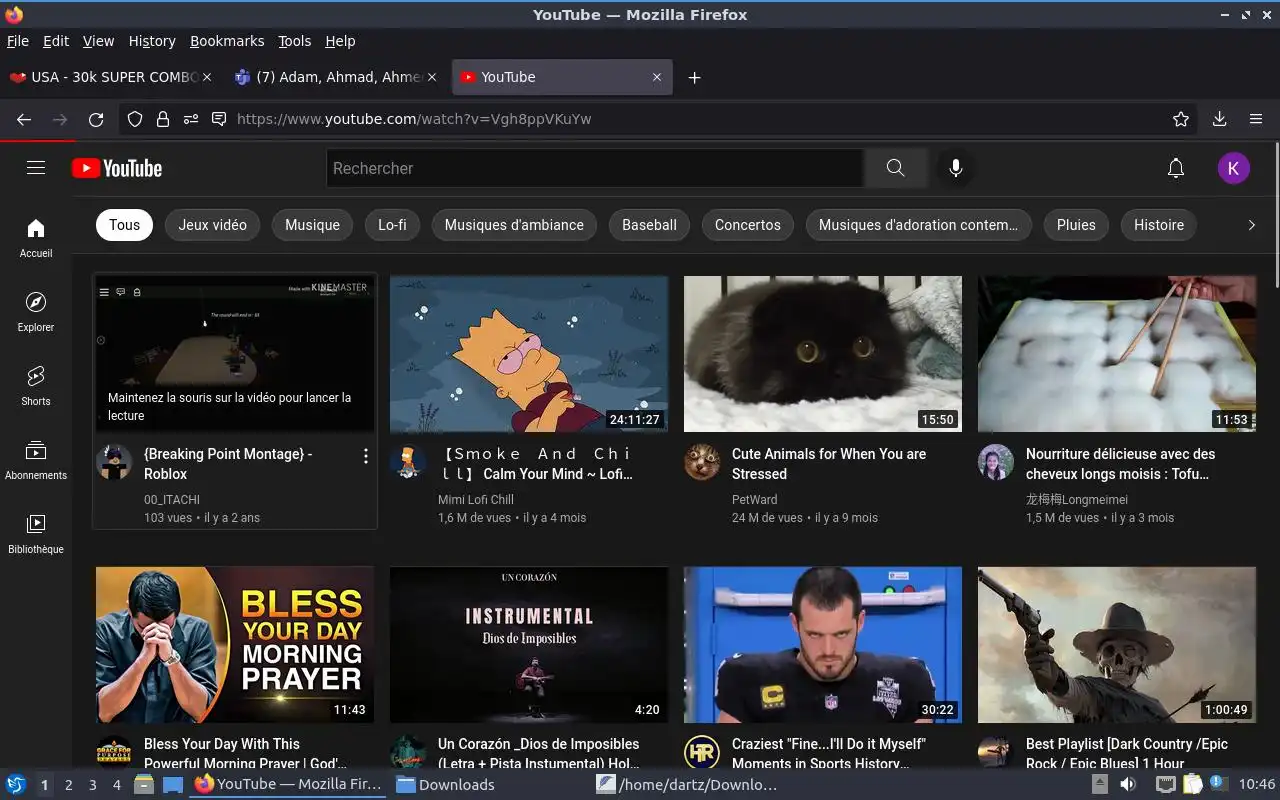The height and width of the screenshot is (800, 1280).
Task: Open the Edit menu
Action: 56,41
